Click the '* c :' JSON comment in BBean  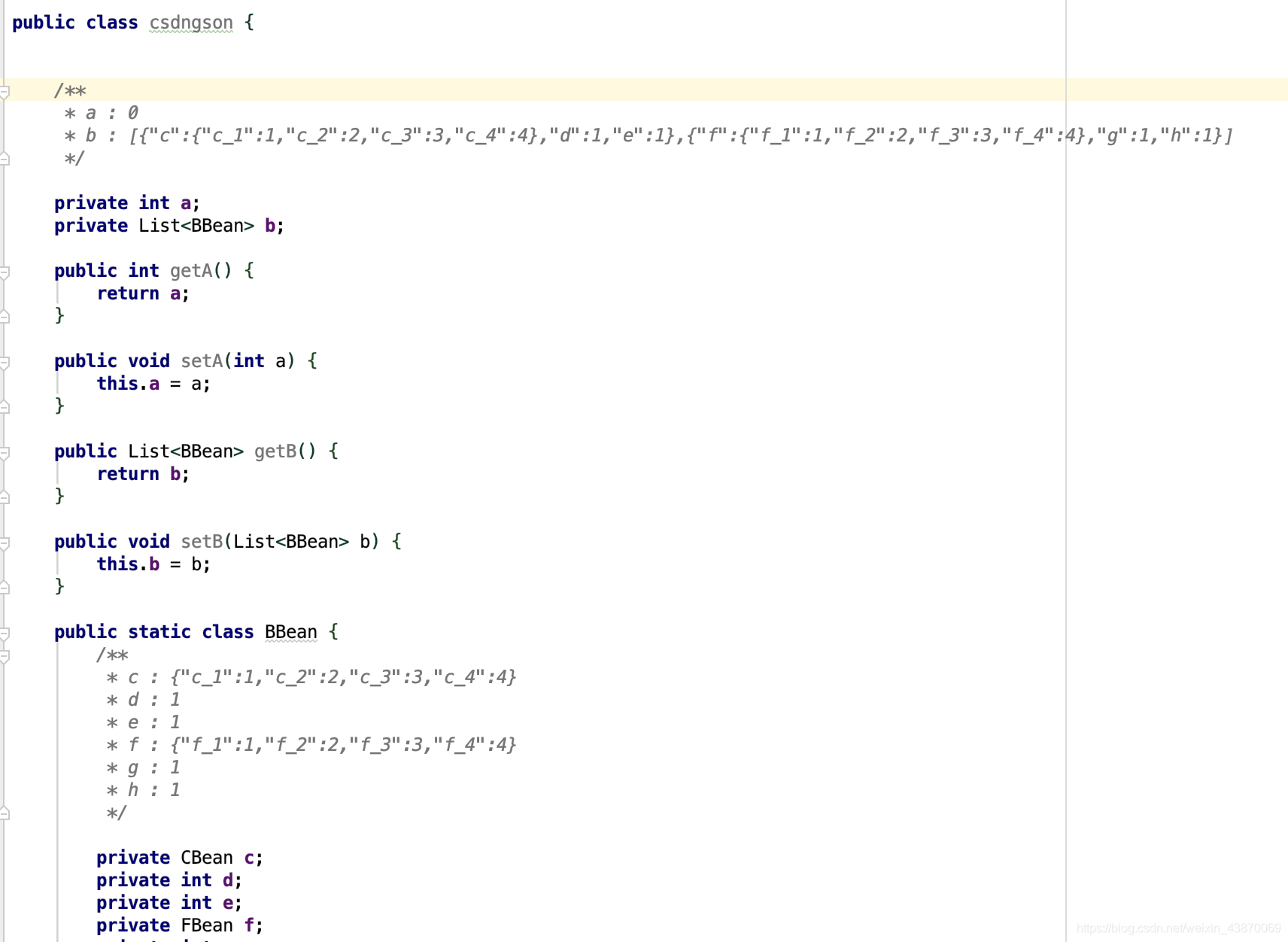click(x=311, y=677)
